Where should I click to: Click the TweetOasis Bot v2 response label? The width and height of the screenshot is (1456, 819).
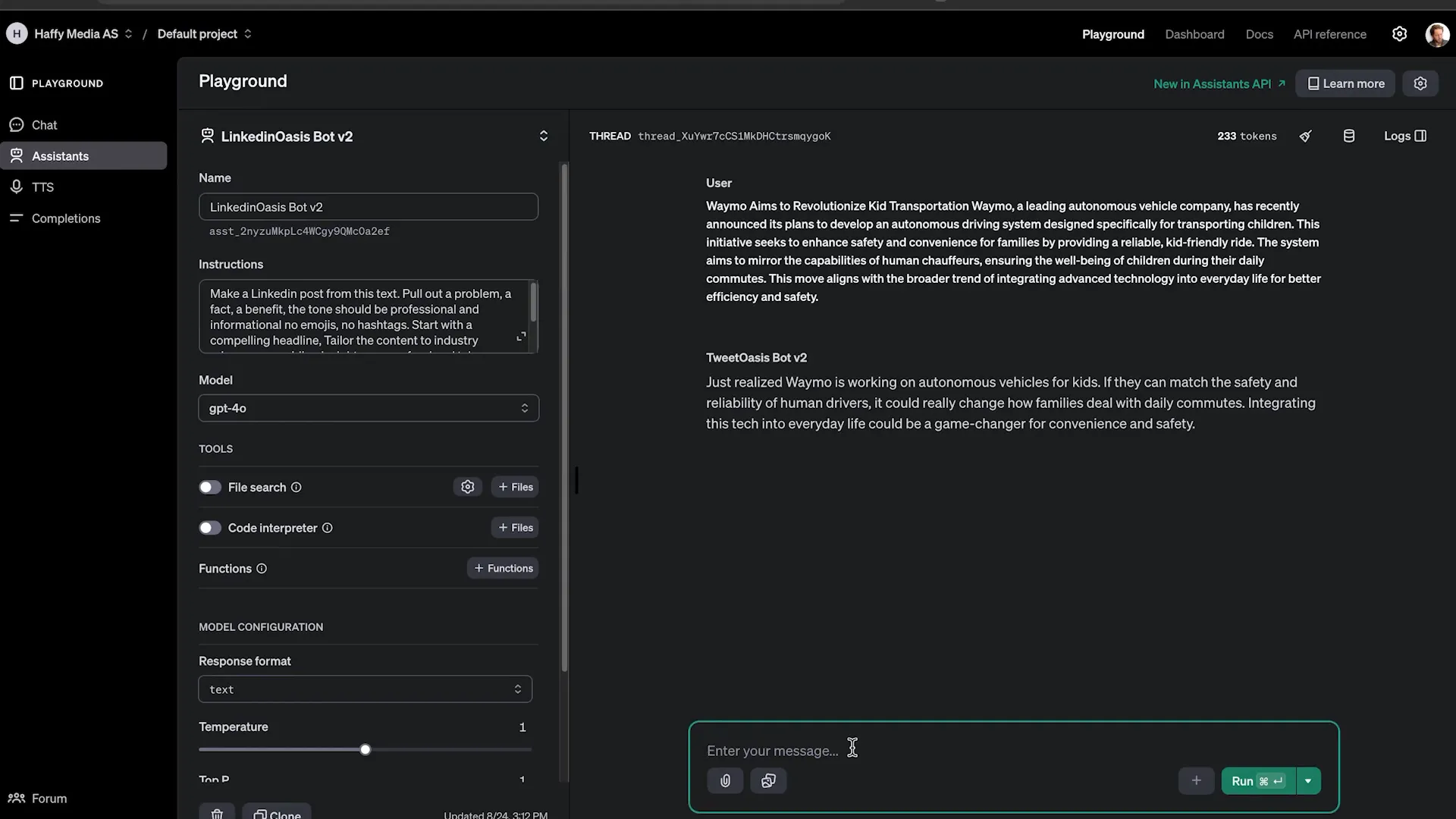(756, 358)
